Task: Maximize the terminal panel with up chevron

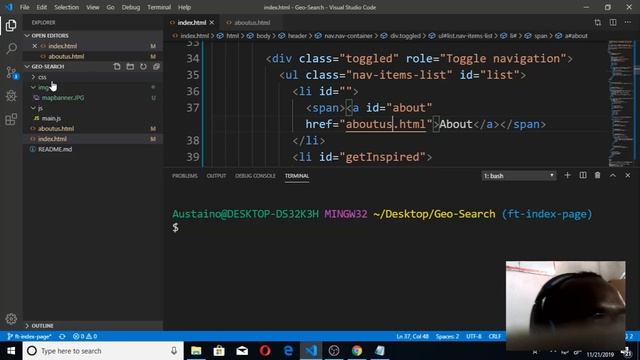Action: (613, 176)
